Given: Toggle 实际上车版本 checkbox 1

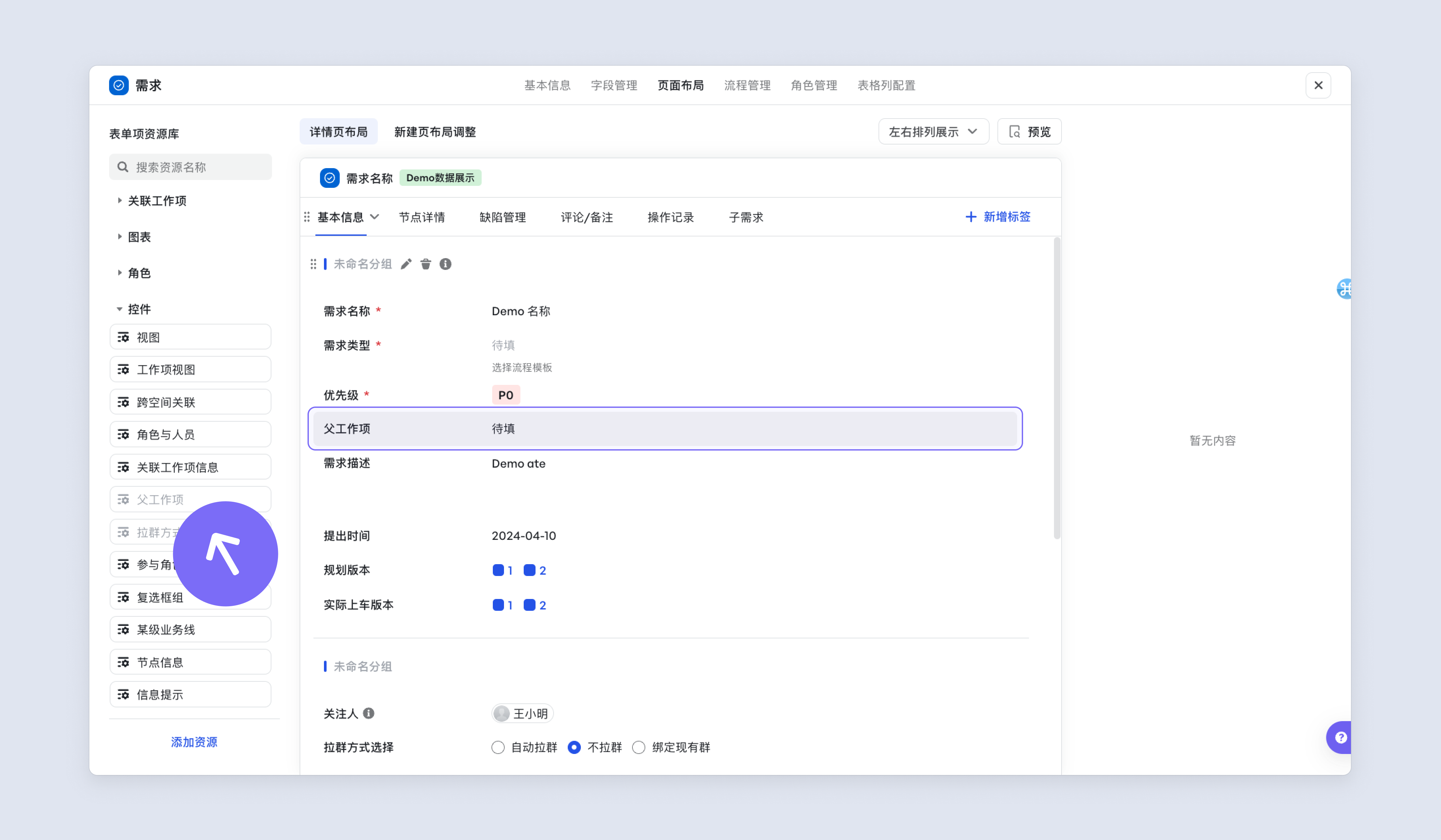Looking at the screenshot, I should [x=498, y=605].
